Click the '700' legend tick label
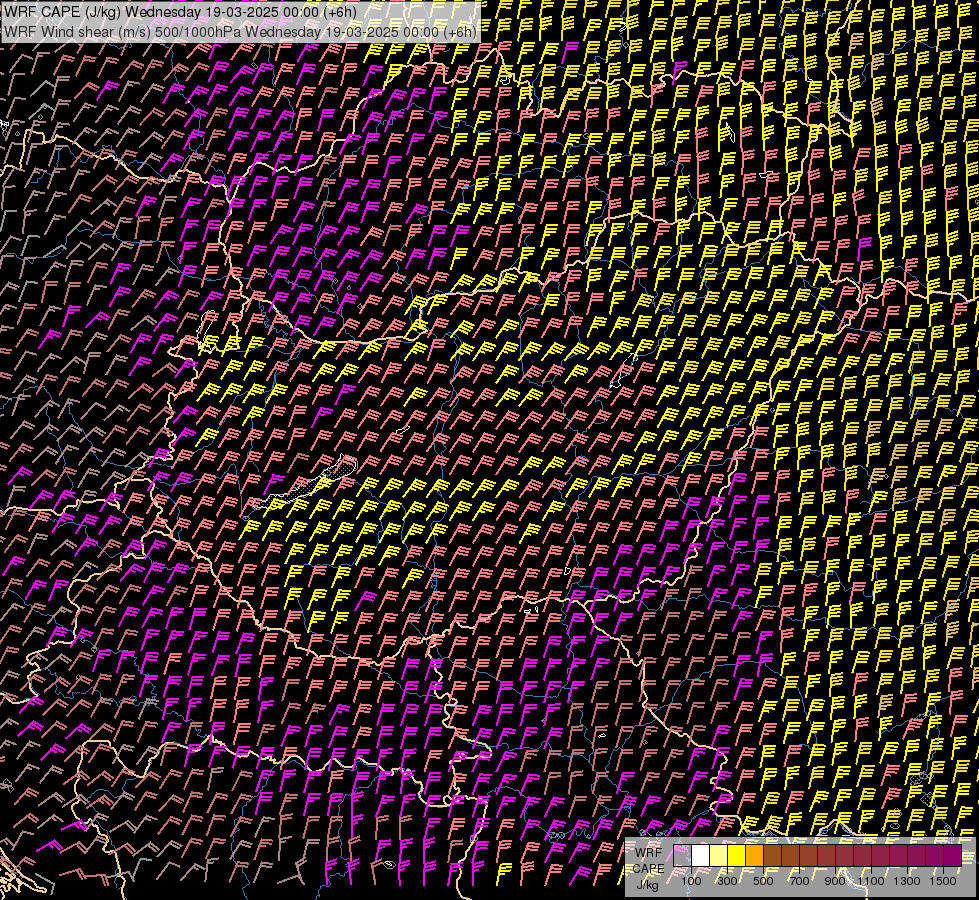The image size is (979, 900). (799, 881)
